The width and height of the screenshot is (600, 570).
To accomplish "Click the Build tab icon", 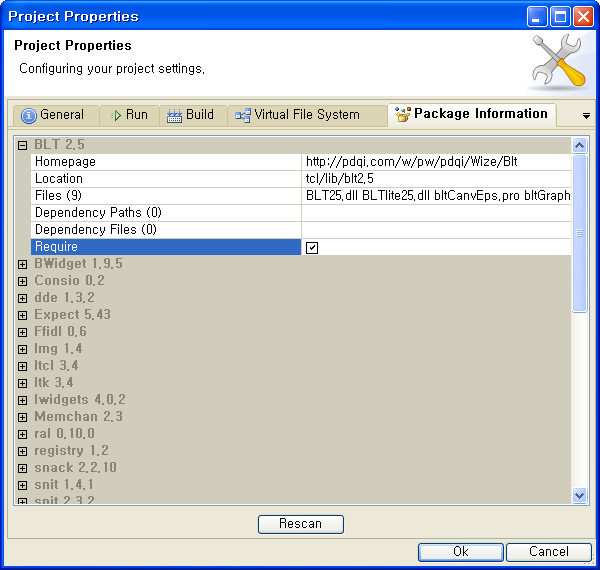I will (174, 115).
